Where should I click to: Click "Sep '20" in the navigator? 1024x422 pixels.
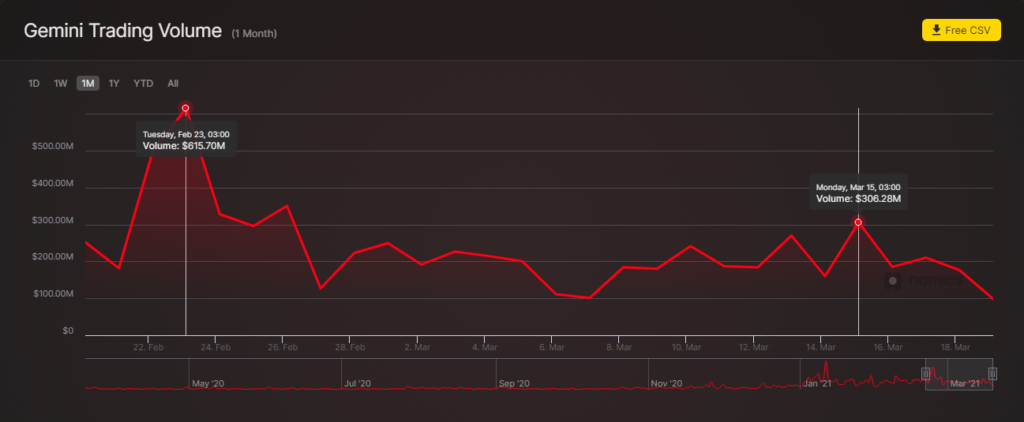pyautogui.click(x=514, y=383)
